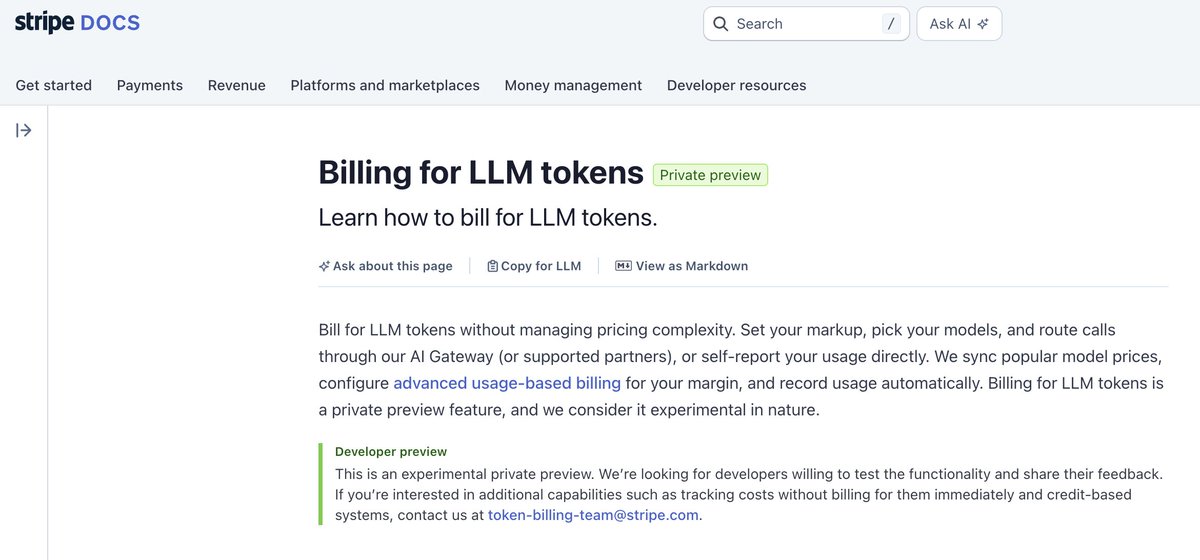This screenshot has height=560, width=1200.
Task: Click the search magnifier icon
Action: coord(721,24)
